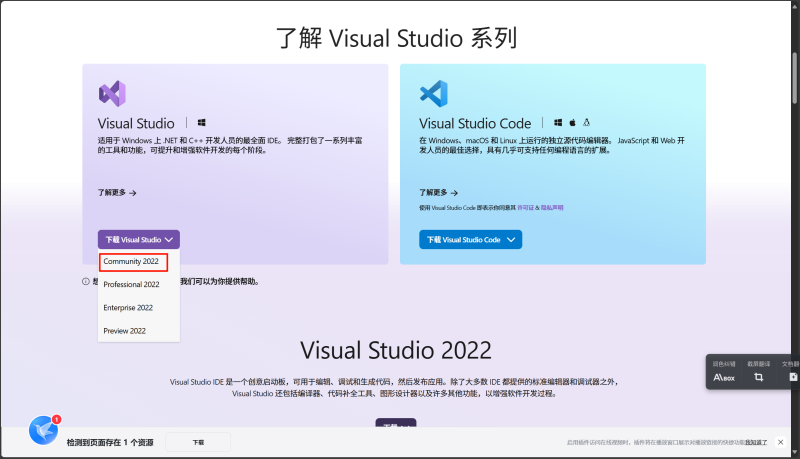Click the 文档翻译 document icon

click(x=793, y=377)
